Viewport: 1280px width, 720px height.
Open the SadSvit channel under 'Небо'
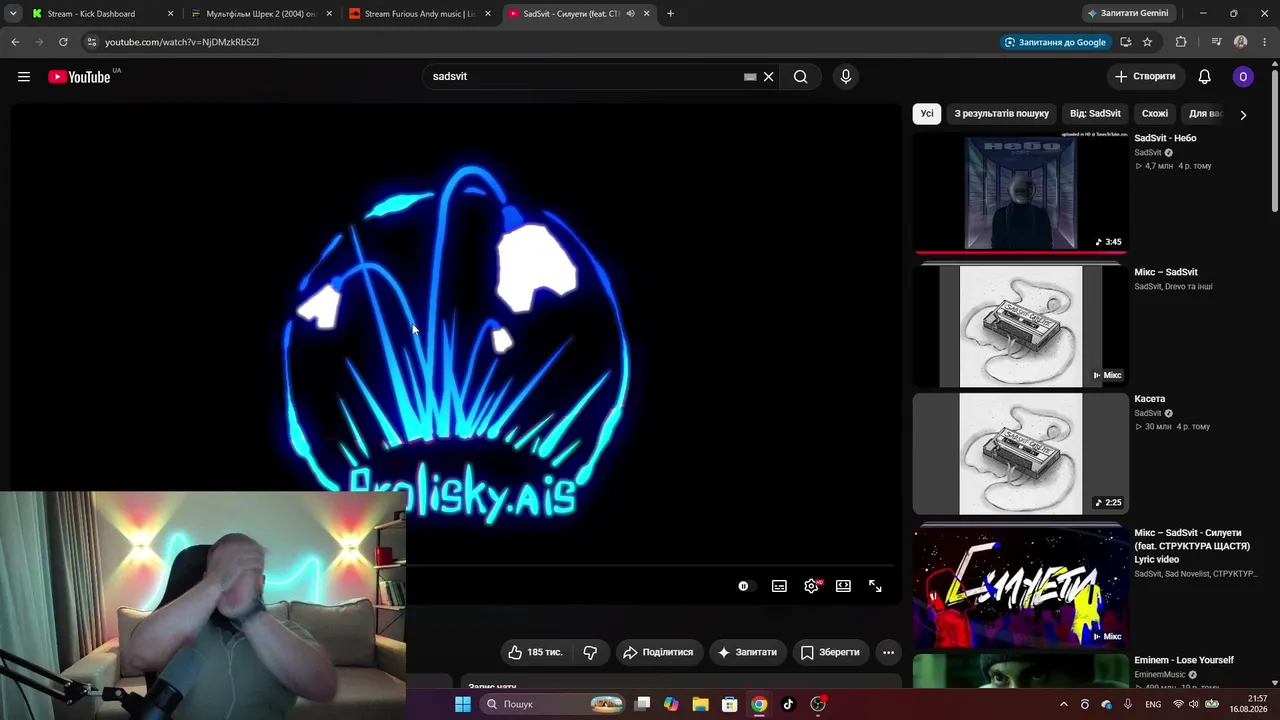tap(1148, 153)
